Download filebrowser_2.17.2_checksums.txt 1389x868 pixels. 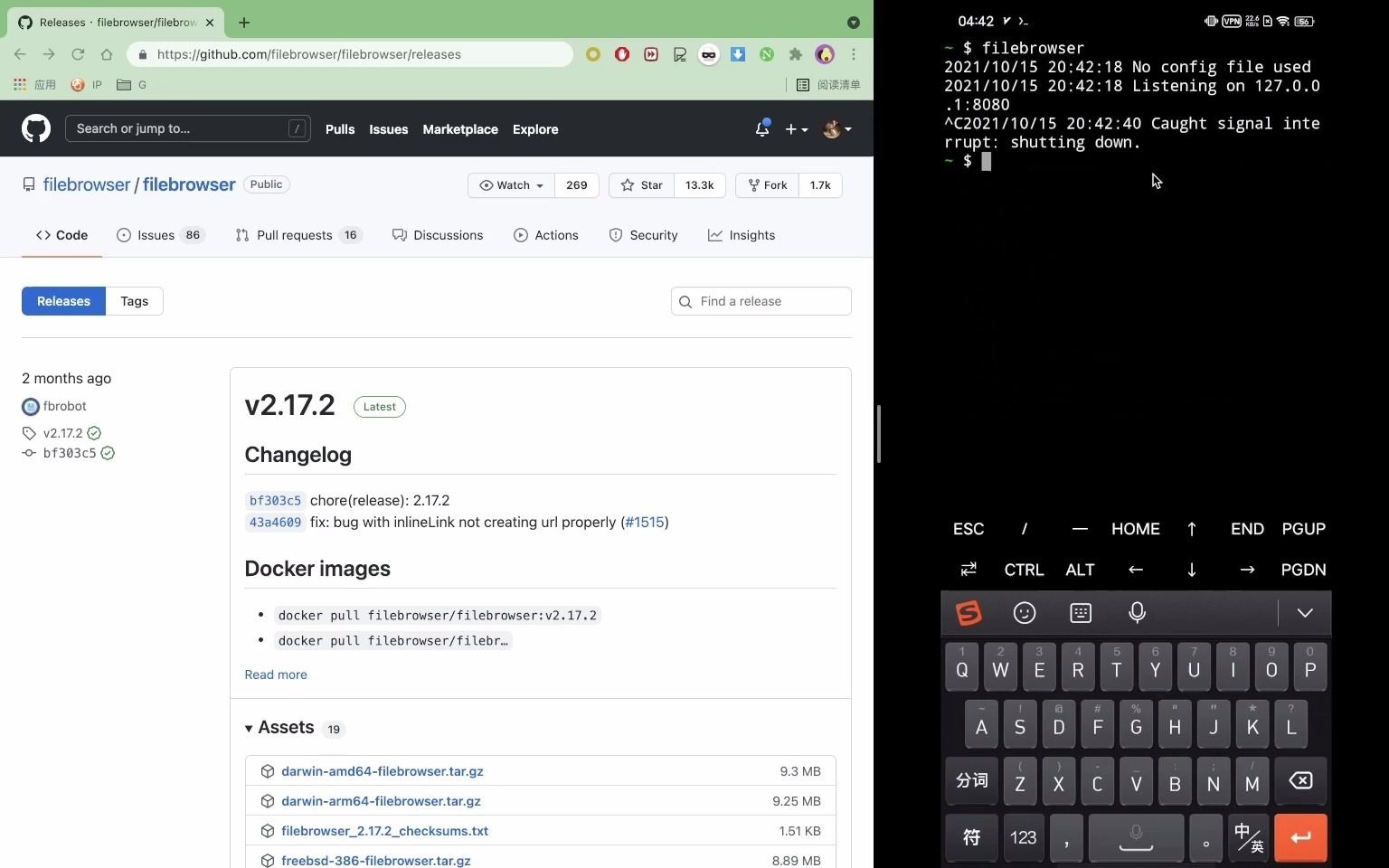tap(384, 831)
